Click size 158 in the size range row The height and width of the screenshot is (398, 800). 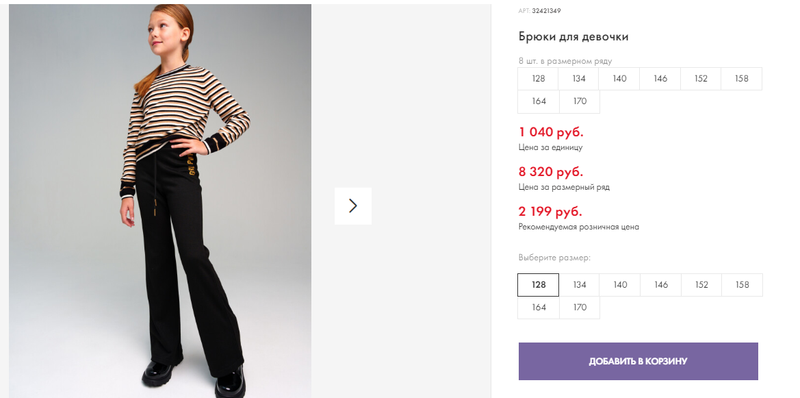742,79
